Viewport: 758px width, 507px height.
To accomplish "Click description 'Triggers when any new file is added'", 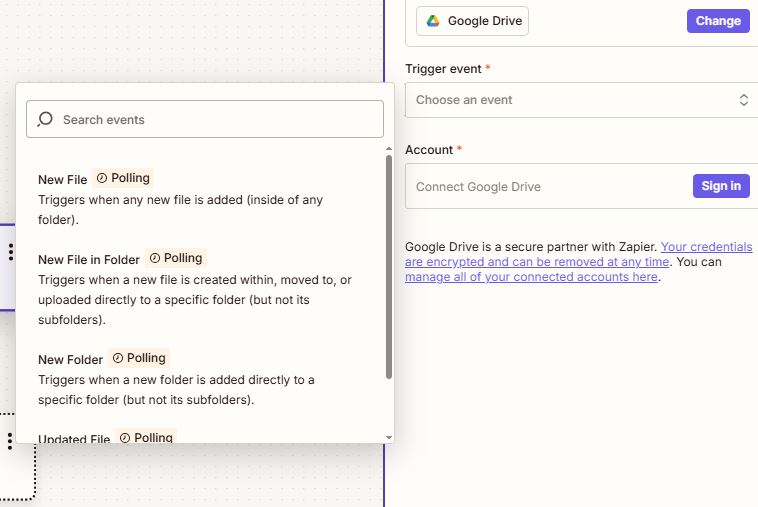I will point(180,210).
